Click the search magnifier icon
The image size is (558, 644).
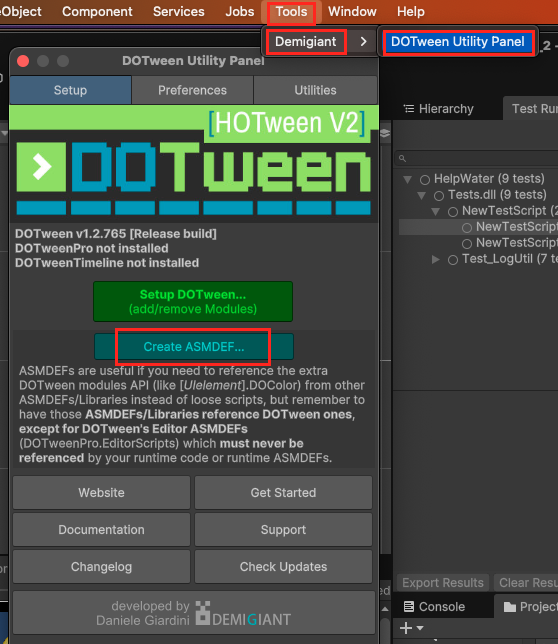click(402, 159)
